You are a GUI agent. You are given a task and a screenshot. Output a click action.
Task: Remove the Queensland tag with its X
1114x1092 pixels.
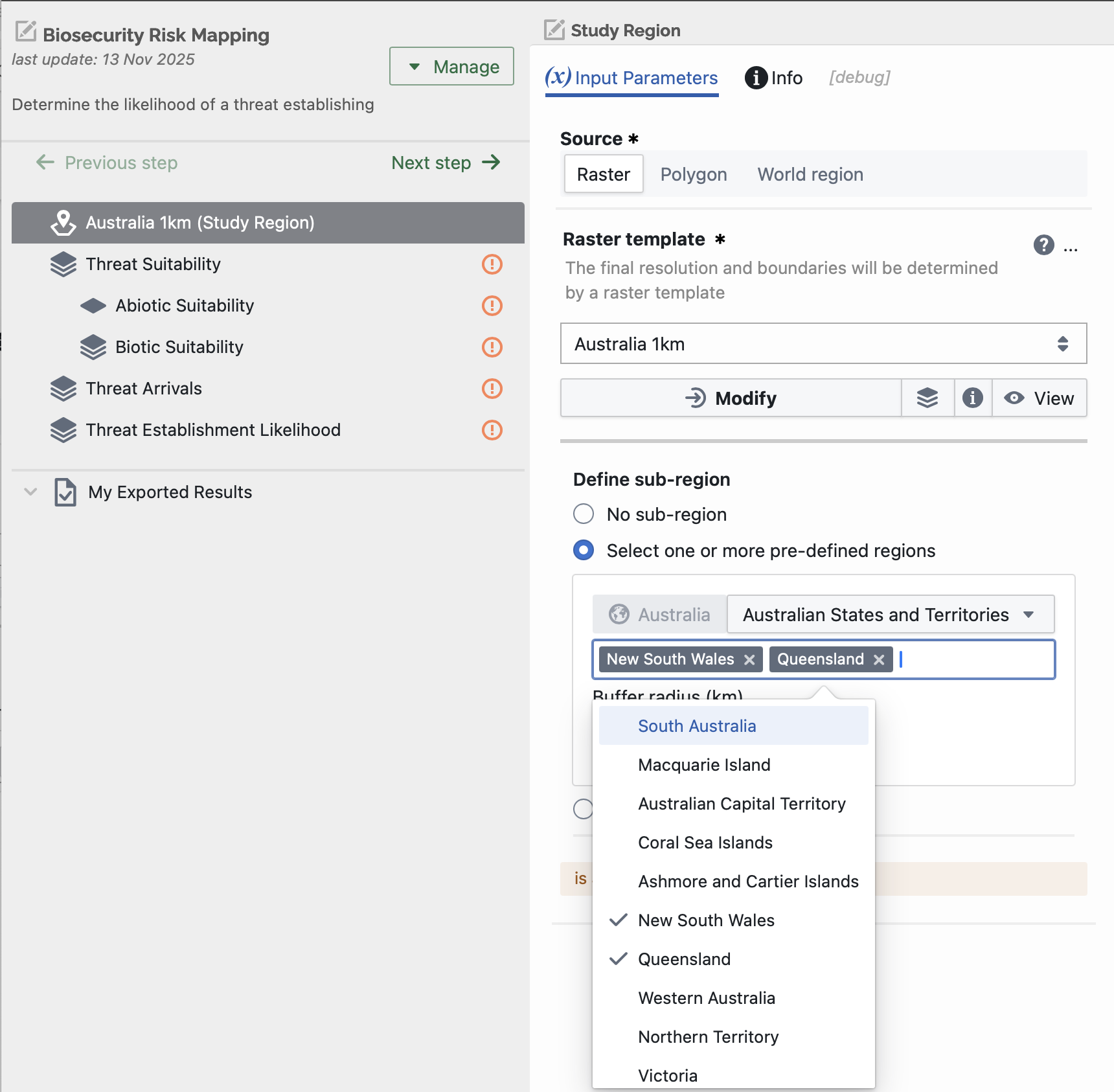pyautogui.click(x=879, y=659)
